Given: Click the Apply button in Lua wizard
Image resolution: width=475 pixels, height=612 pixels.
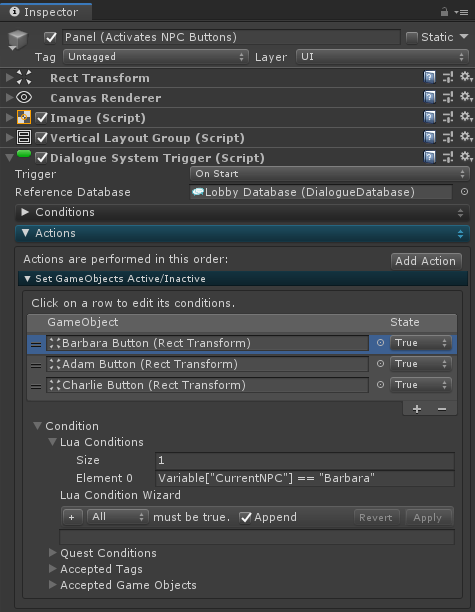Looking at the screenshot, I should pos(427,518).
